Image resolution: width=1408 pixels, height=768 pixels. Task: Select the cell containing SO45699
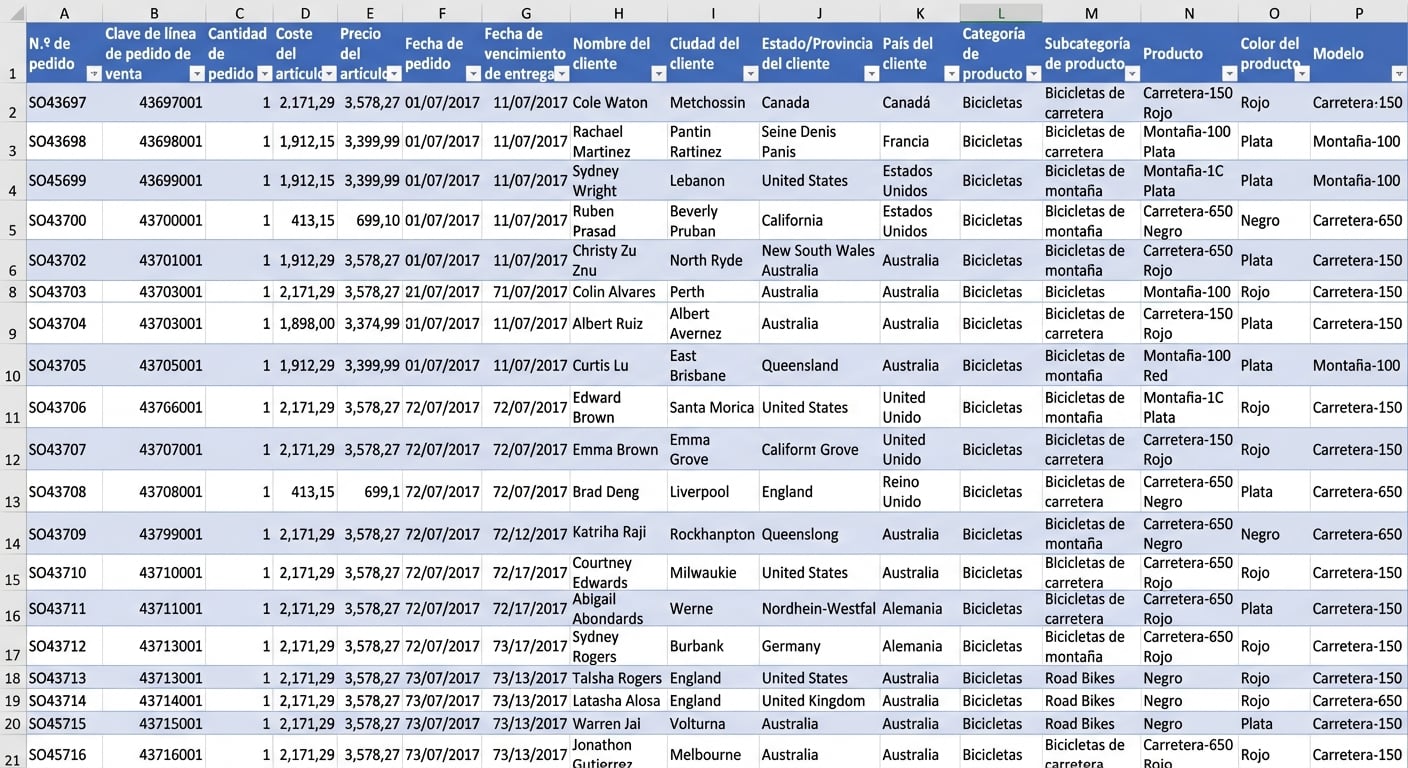click(x=64, y=181)
